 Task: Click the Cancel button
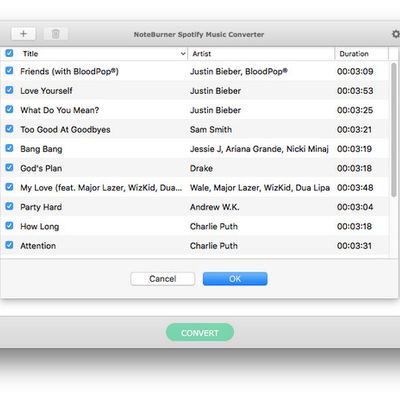(163, 279)
